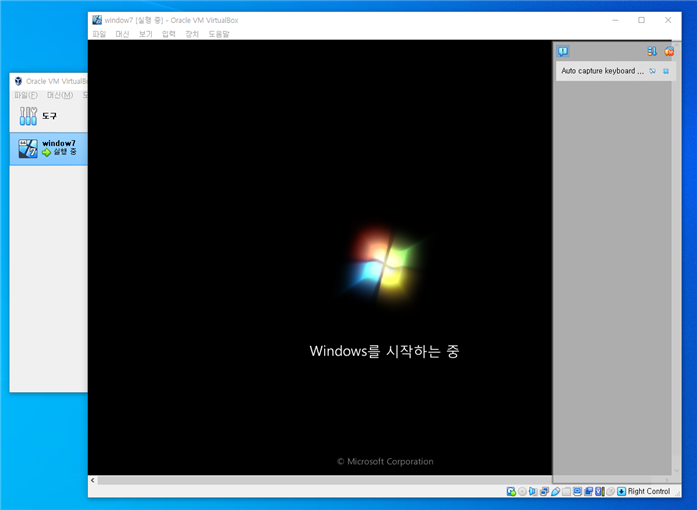Click the virtualization V features status icon
The image size is (697, 510).
600,491
